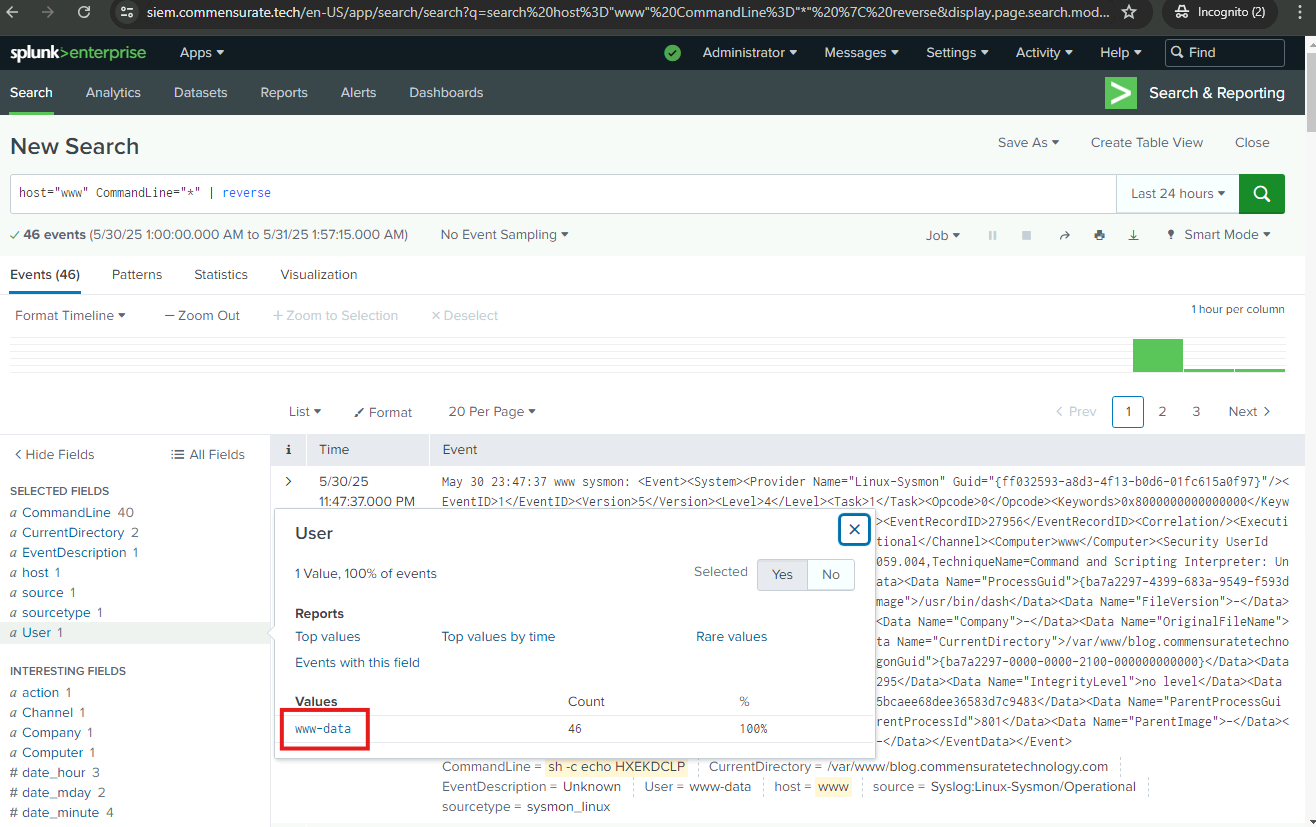Click the print job icon

pos(1099,235)
